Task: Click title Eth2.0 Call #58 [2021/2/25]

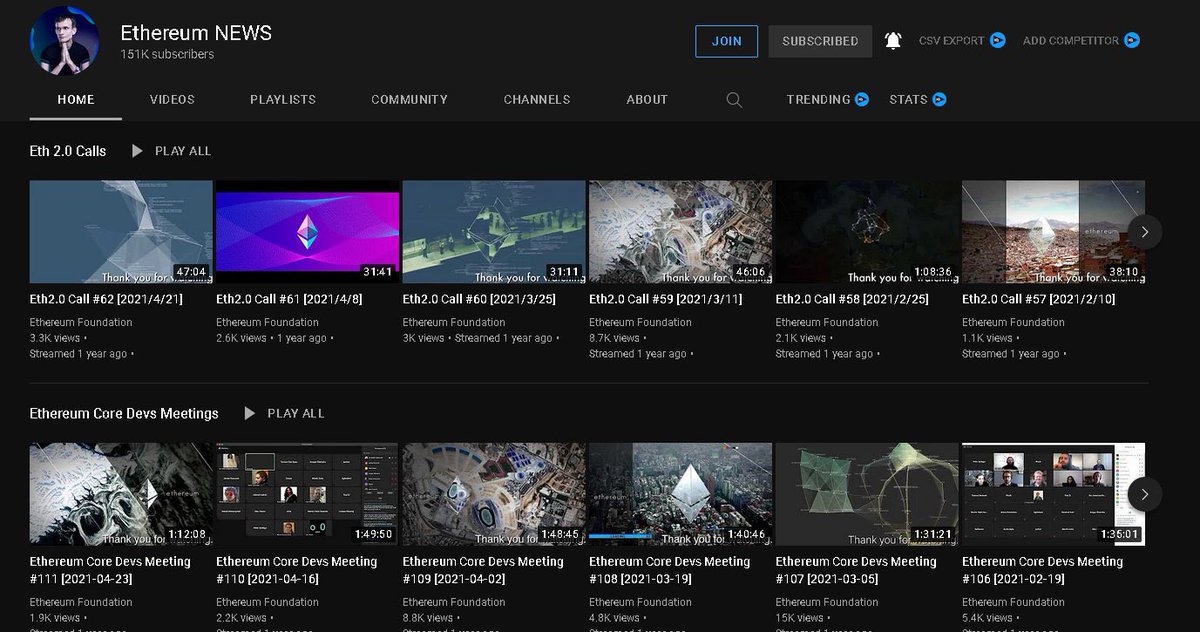Action: coord(852,299)
